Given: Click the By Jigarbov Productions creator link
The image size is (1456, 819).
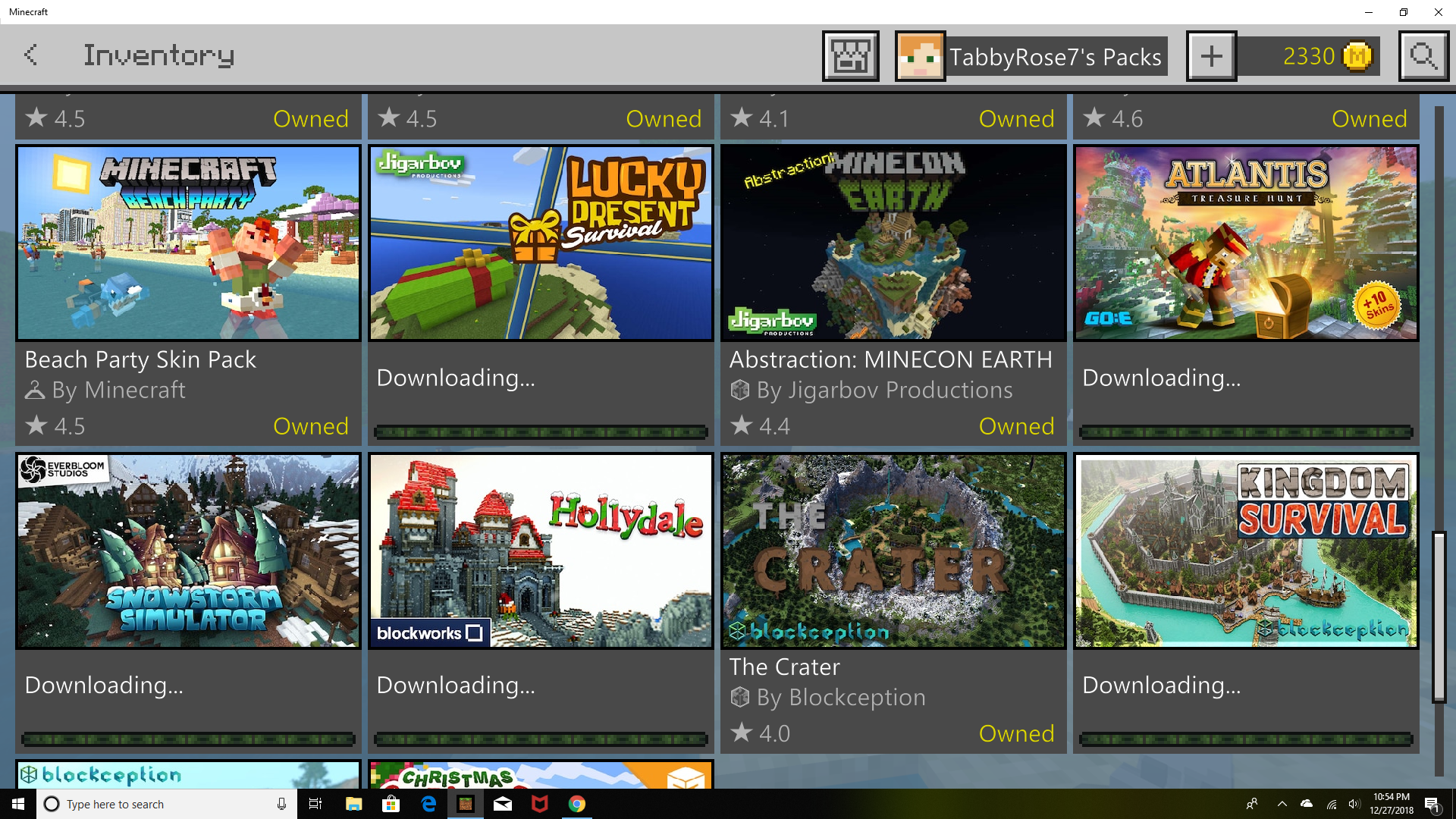Looking at the screenshot, I should [884, 391].
